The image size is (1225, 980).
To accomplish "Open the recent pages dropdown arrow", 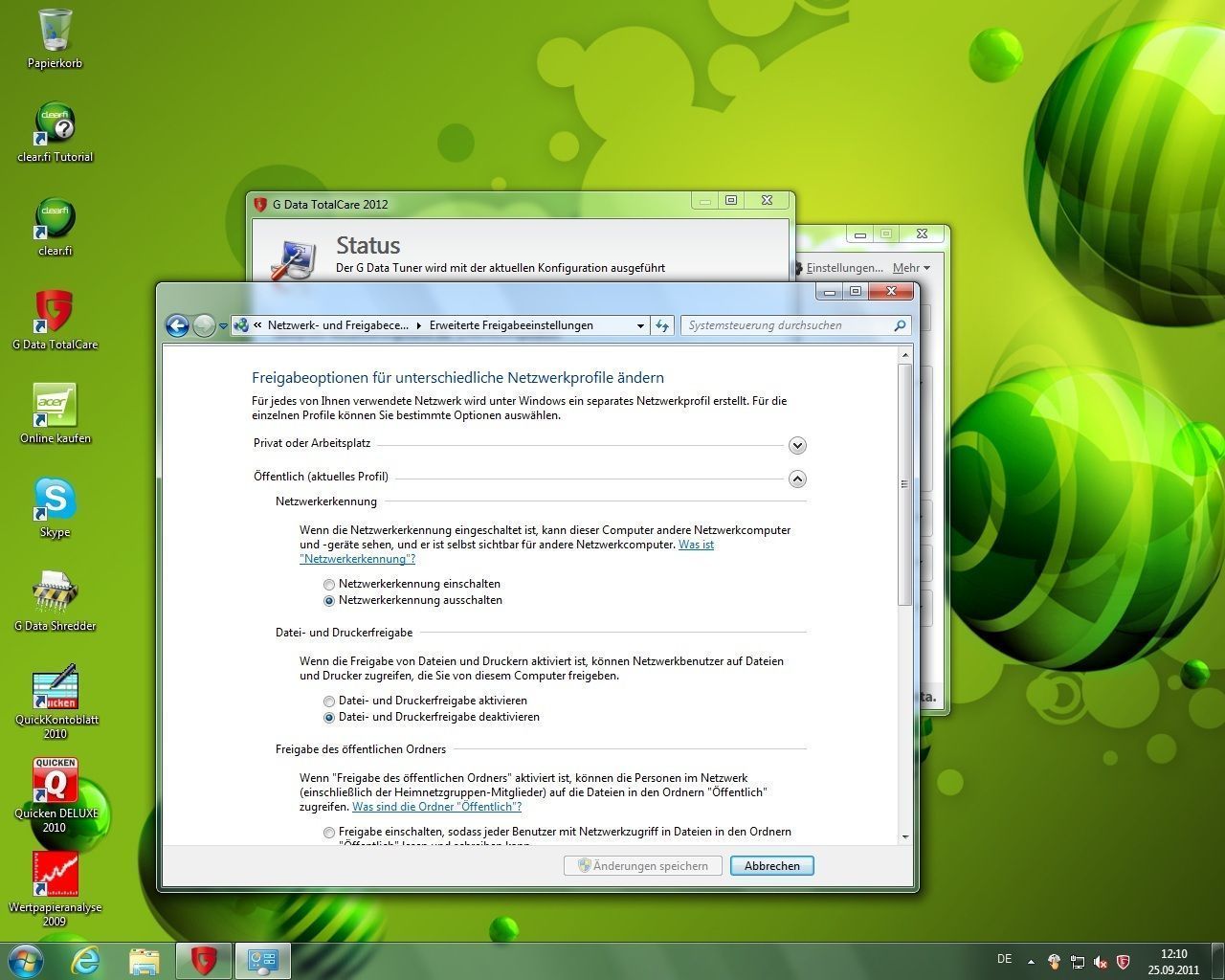I will (x=223, y=326).
